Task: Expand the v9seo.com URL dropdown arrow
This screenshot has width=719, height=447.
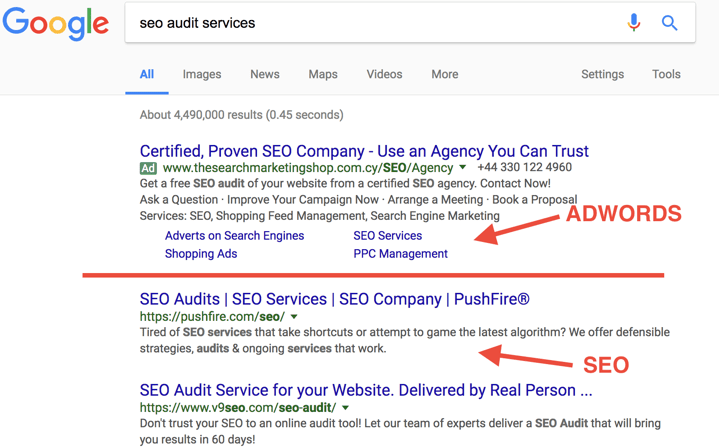Action: click(346, 408)
